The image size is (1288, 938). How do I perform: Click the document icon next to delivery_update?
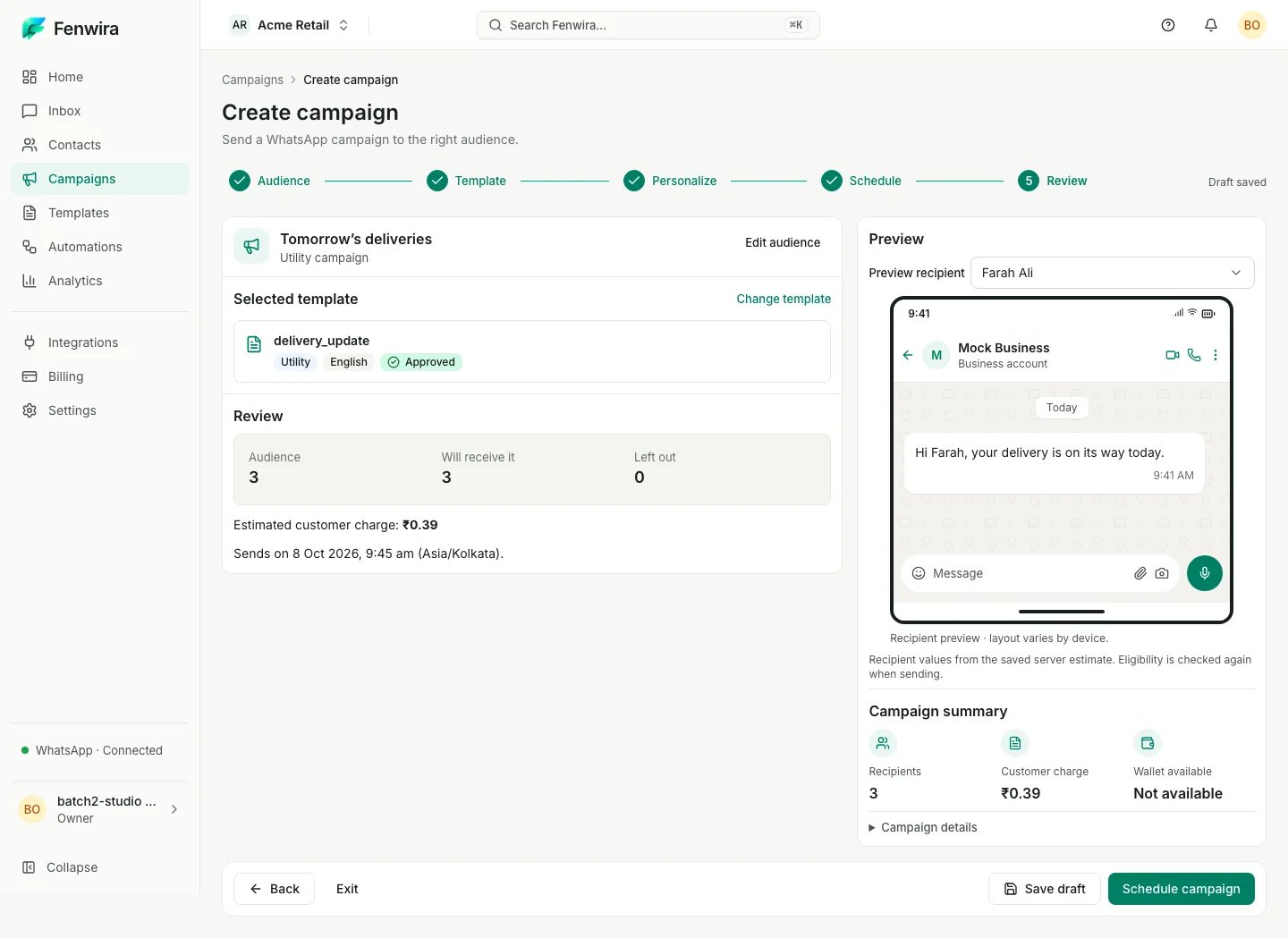pos(254,344)
